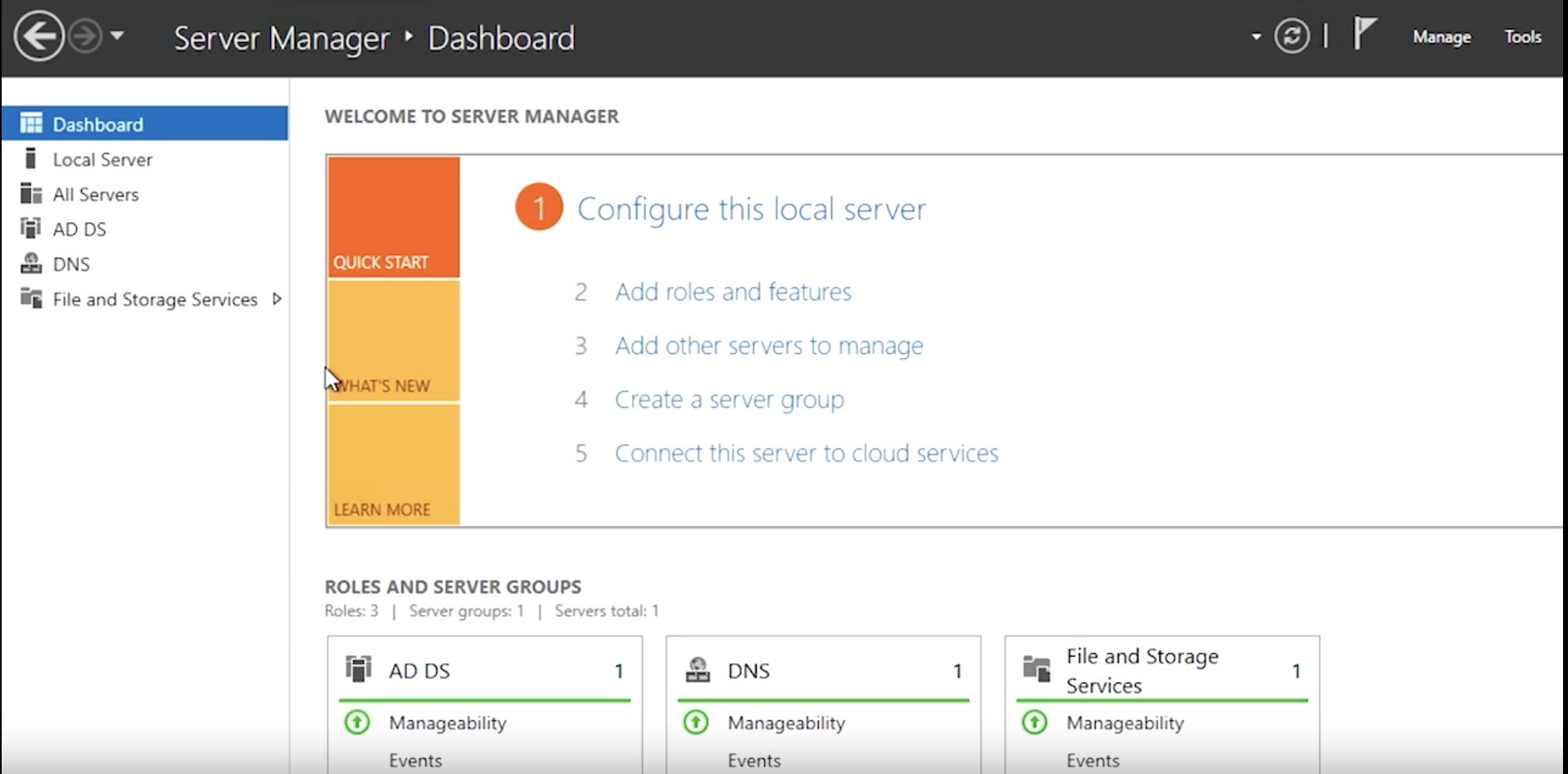Expand File and Storage Services submenu arrow
1568x774 pixels.
(x=277, y=298)
